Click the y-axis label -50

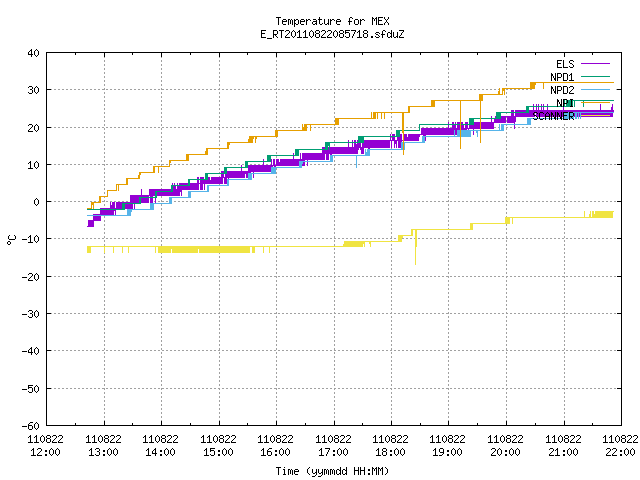coord(31,389)
